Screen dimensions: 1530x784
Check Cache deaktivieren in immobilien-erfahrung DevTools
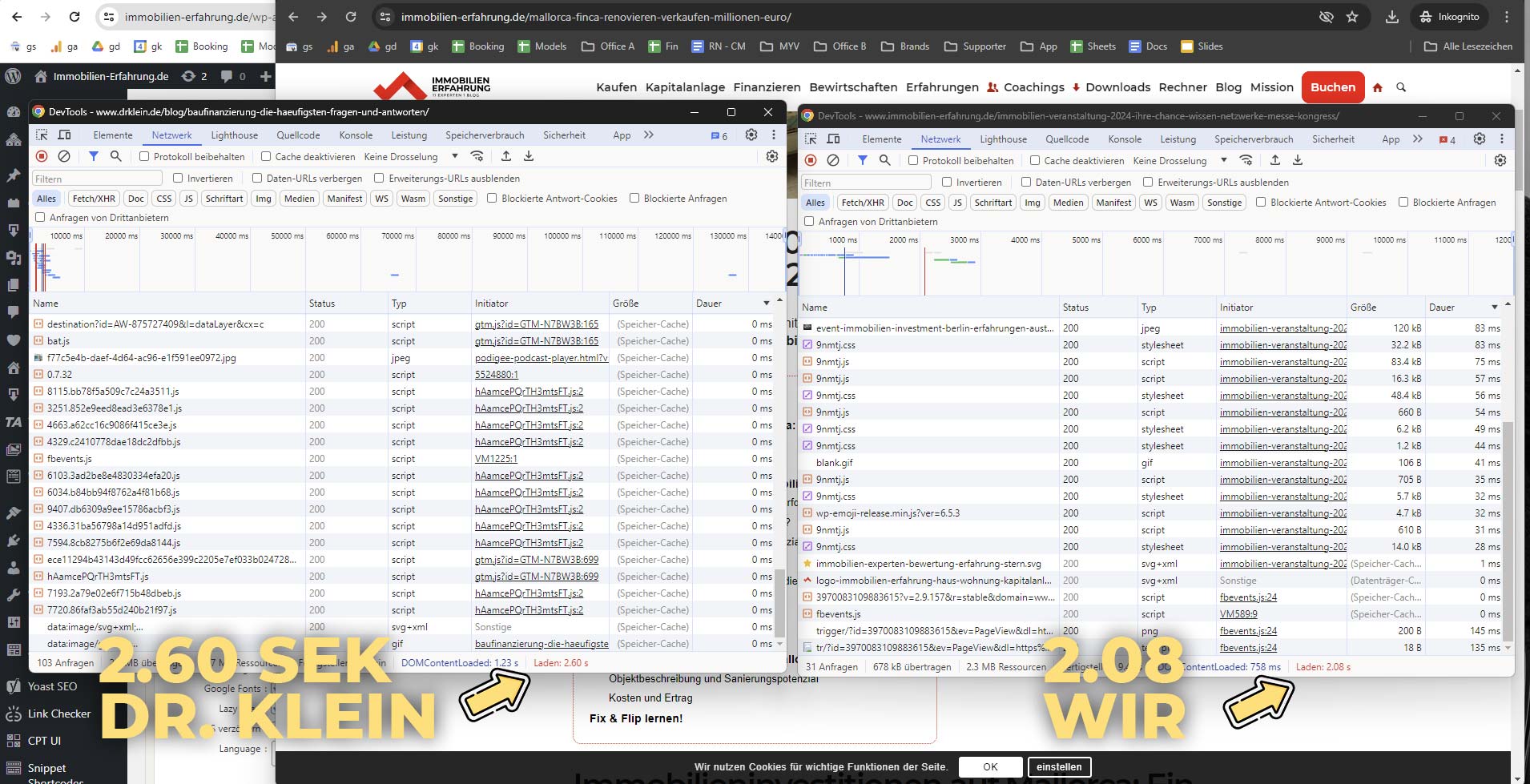click(x=1035, y=160)
